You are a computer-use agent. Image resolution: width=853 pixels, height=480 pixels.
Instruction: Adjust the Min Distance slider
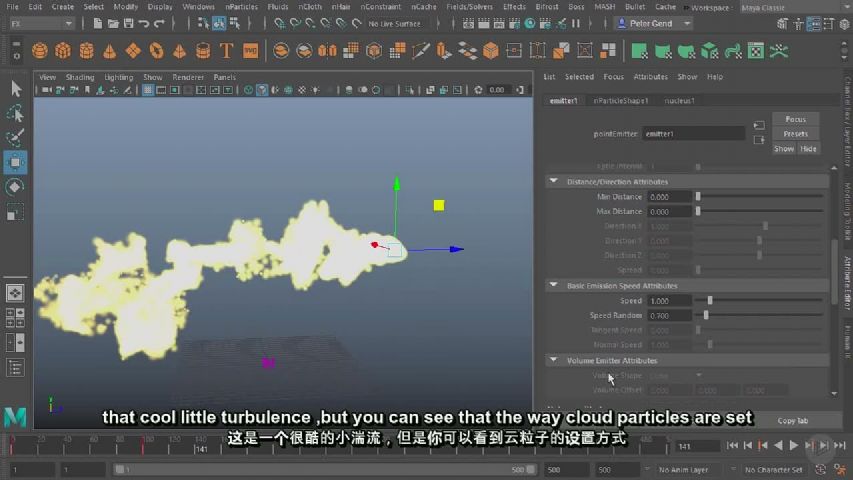coord(698,196)
